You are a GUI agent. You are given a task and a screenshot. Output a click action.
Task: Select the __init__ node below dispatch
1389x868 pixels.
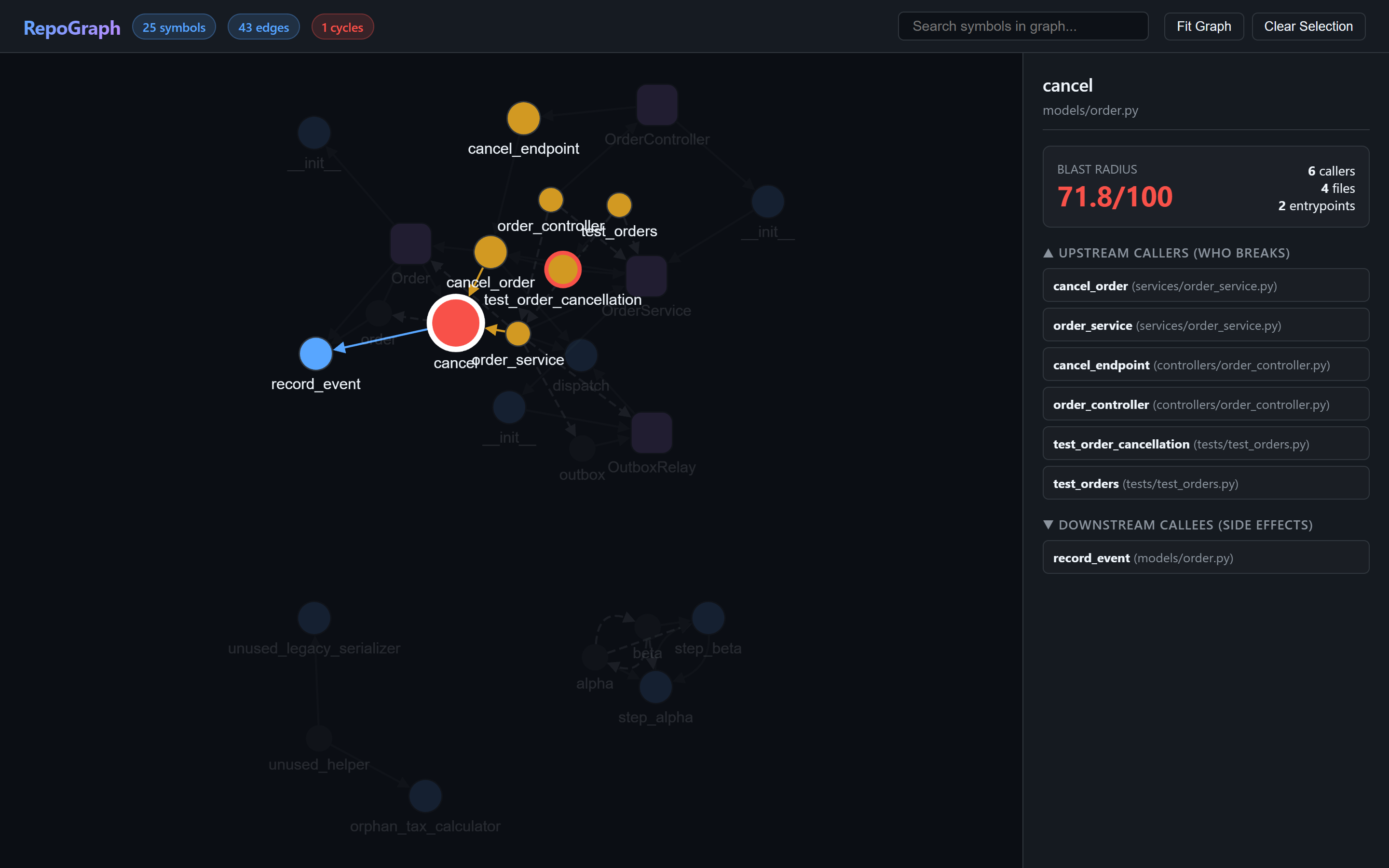click(x=509, y=407)
